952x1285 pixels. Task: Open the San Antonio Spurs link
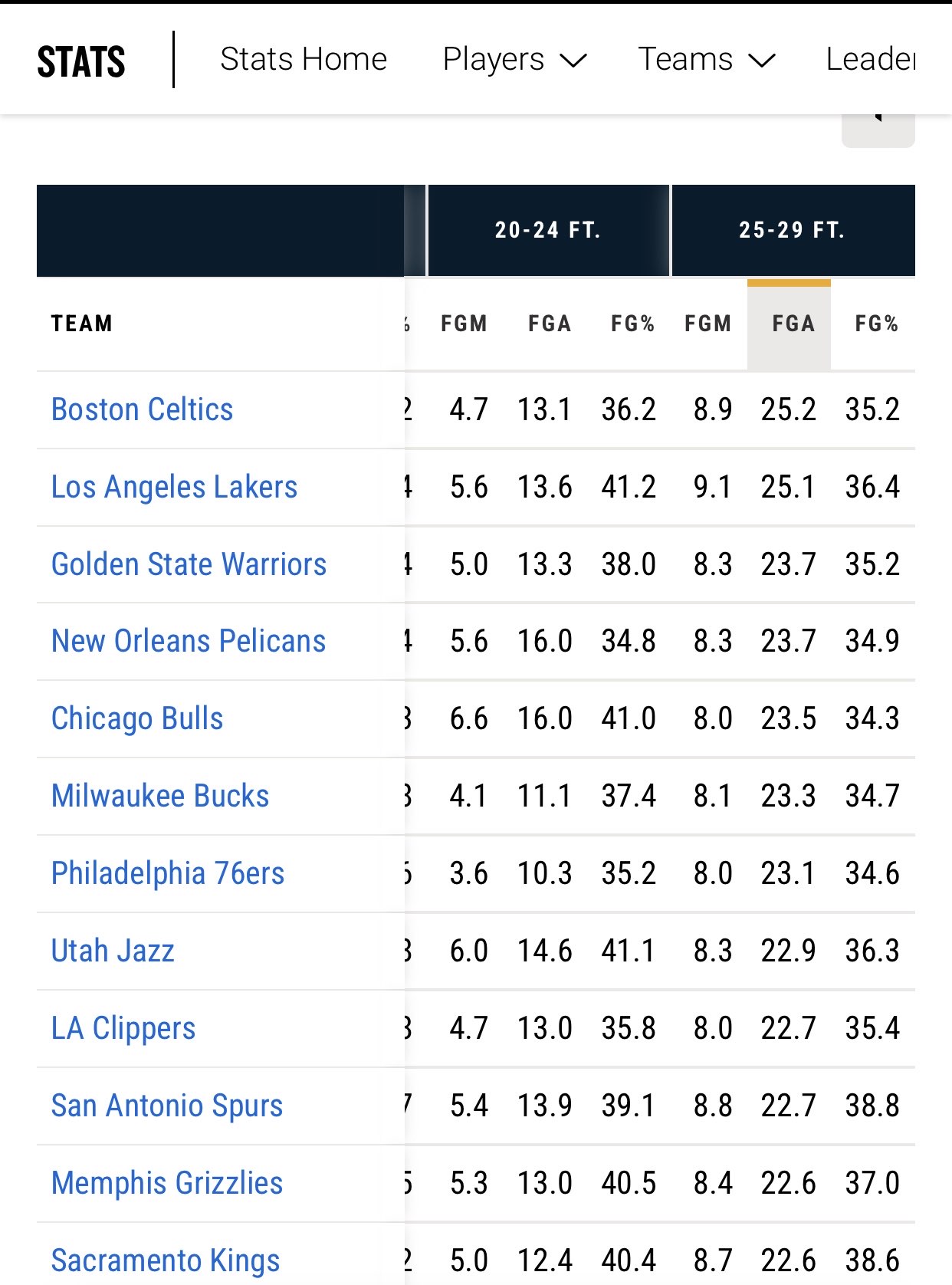167,1106
